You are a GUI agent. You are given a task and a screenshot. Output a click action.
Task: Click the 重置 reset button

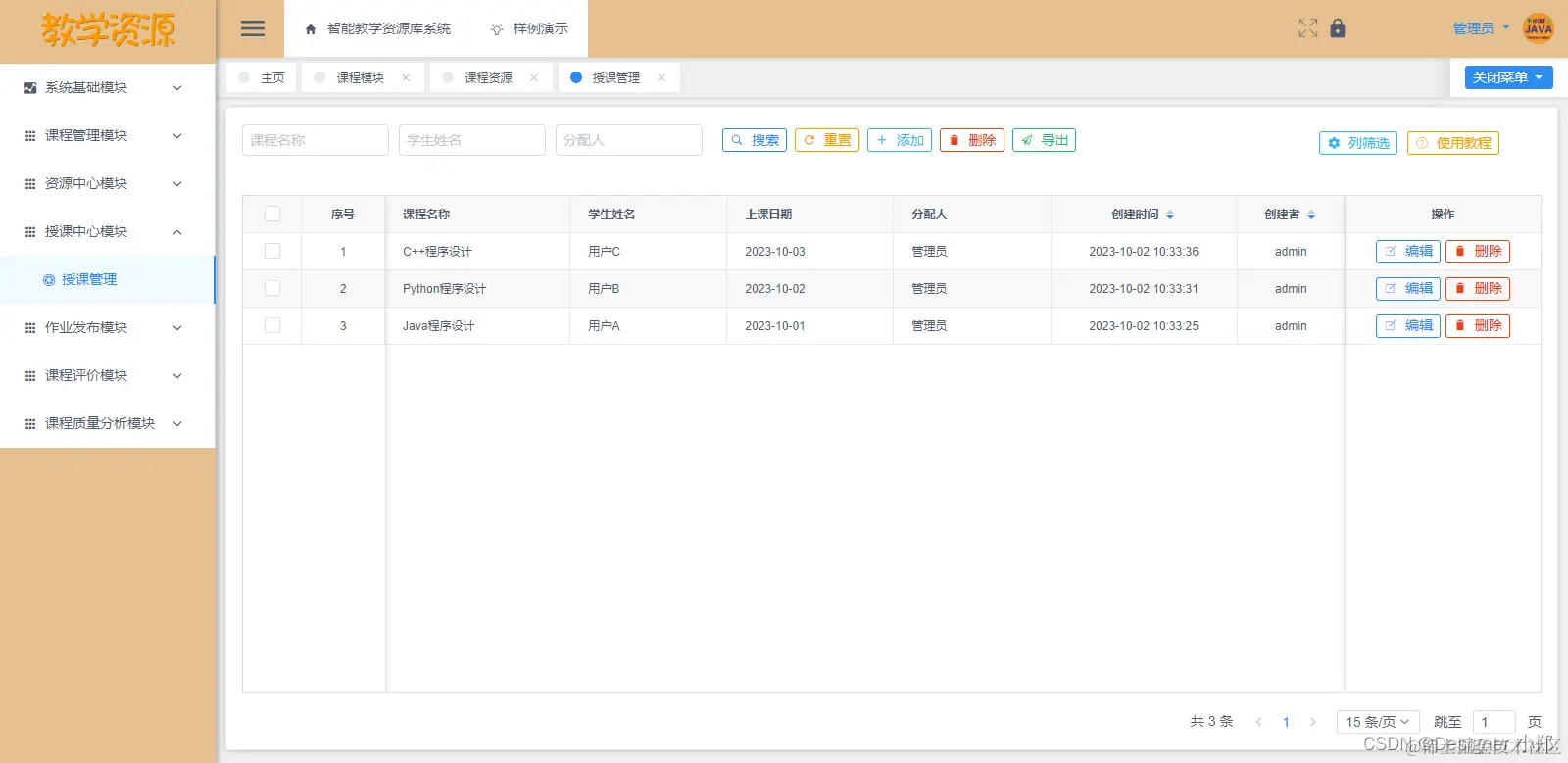827,140
